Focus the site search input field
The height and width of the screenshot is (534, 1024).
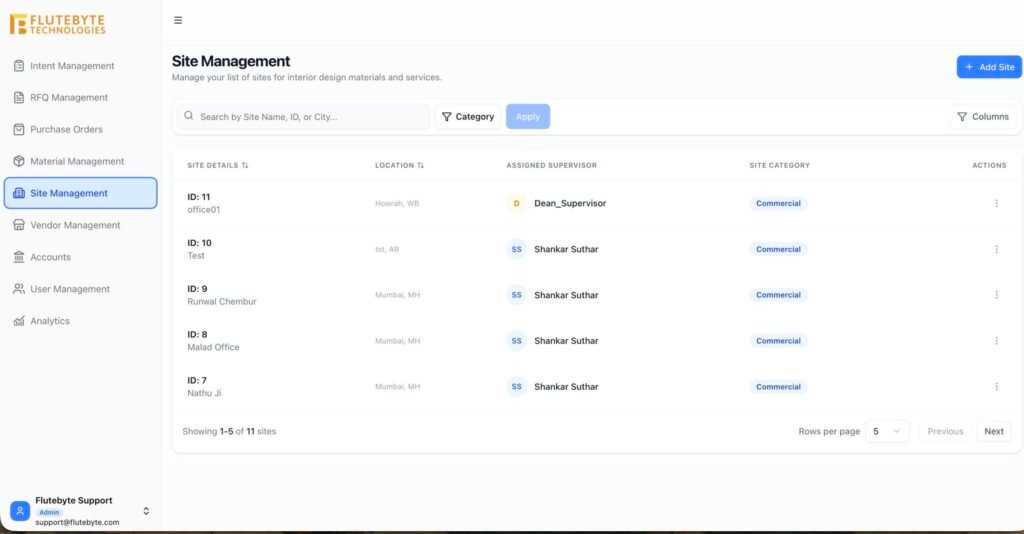304,116
